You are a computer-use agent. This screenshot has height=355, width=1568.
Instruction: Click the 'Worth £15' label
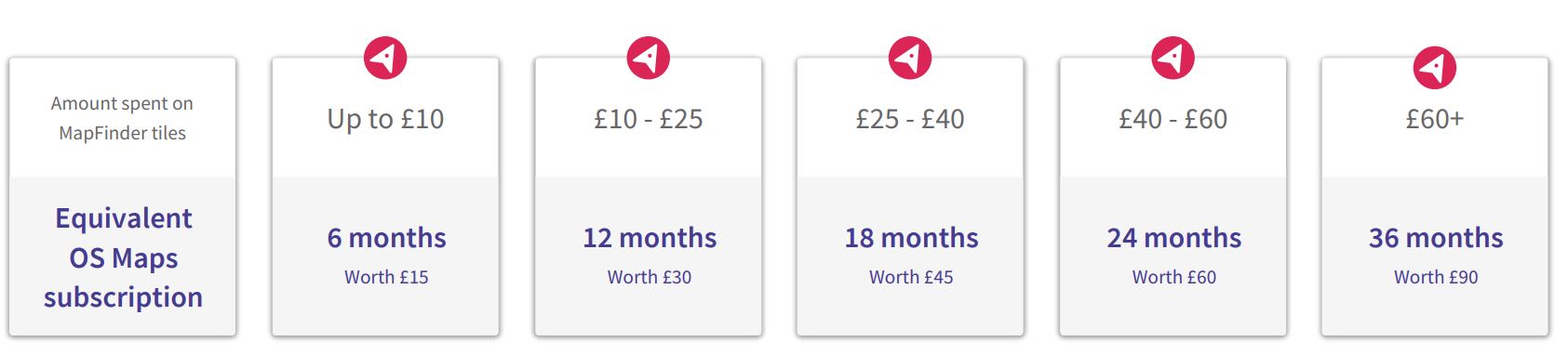[386, 277]
